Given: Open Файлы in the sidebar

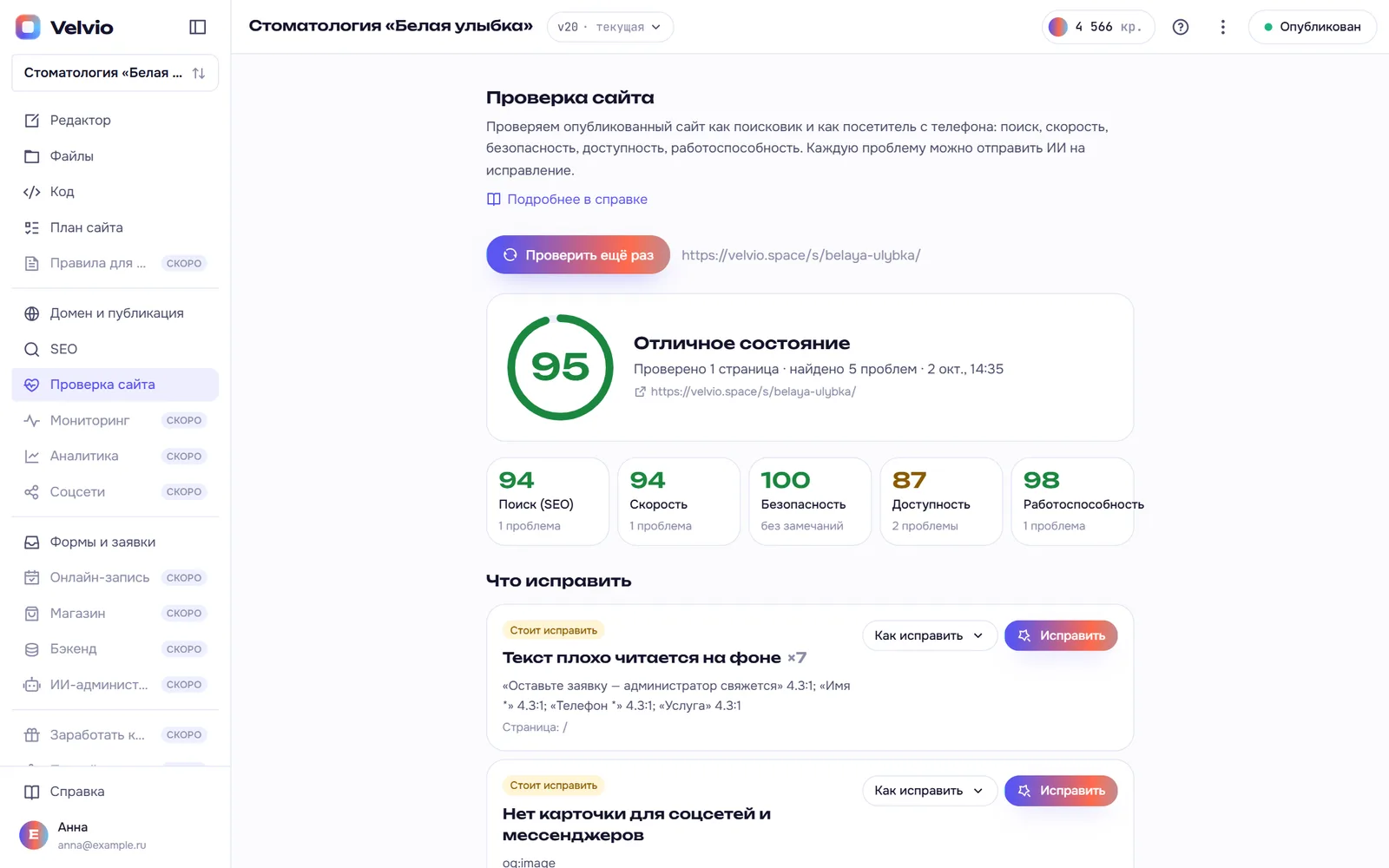Looking at the screenshot, I should (115, 156).
